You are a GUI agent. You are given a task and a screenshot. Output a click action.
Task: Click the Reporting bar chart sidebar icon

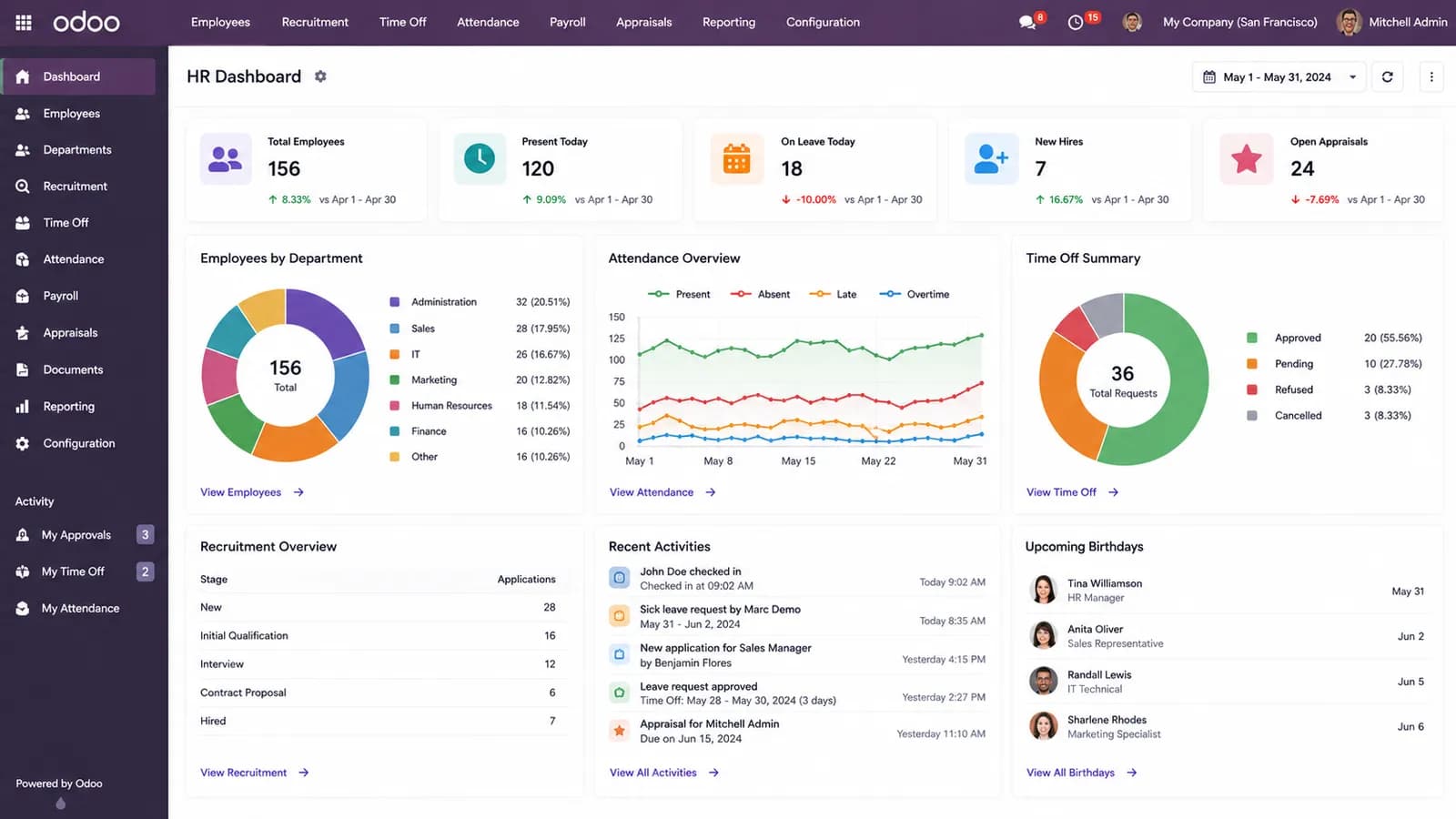[23, 407]
